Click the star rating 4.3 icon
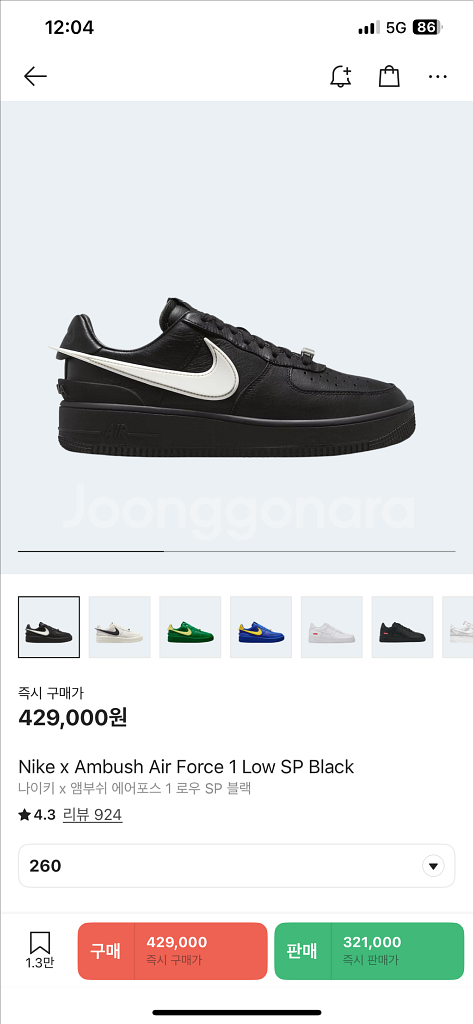The height and width of the screenshot is (1024, 473). click(x=25, y=814)
